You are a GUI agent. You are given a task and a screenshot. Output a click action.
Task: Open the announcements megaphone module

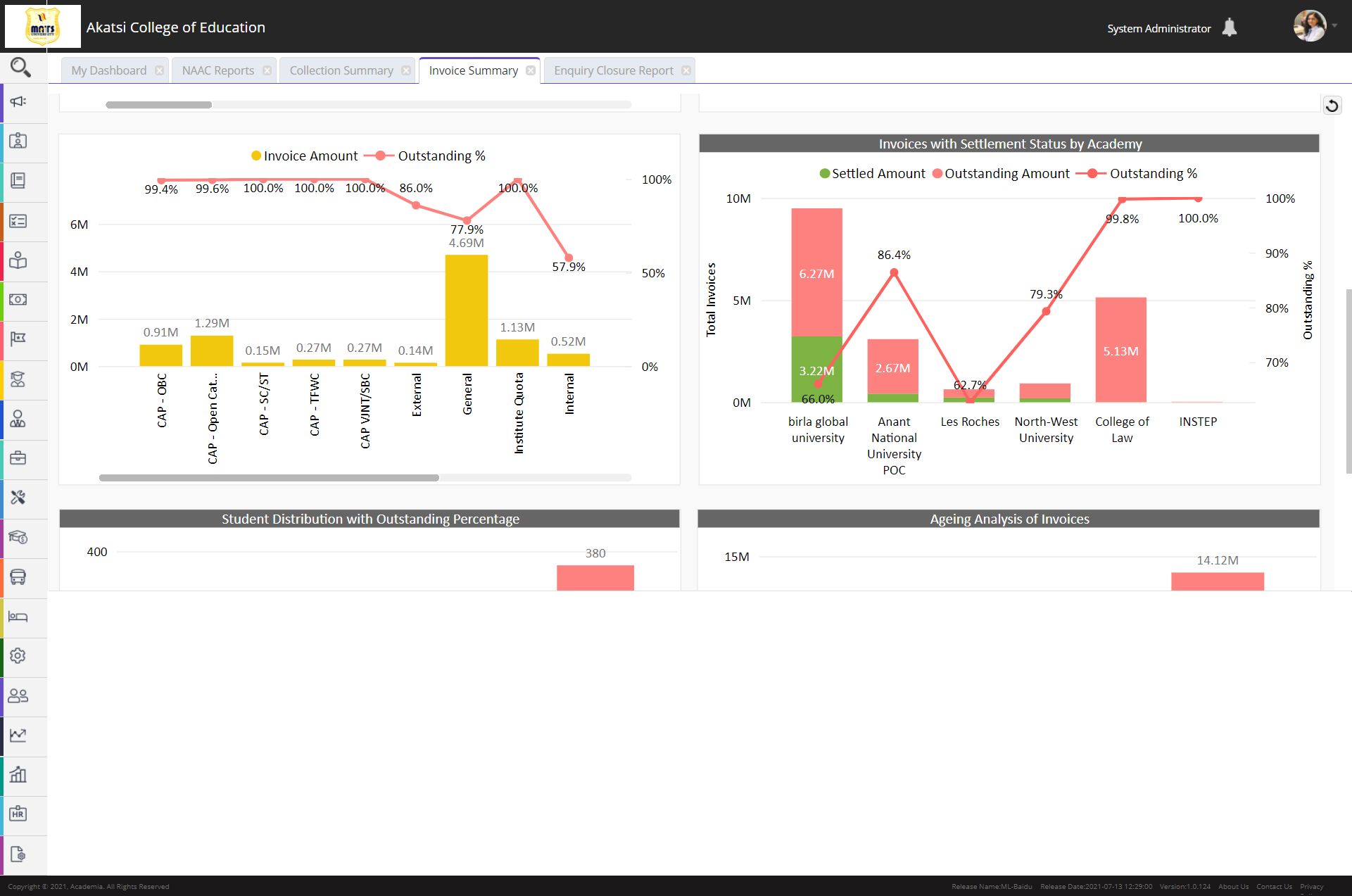pos(19,103)
